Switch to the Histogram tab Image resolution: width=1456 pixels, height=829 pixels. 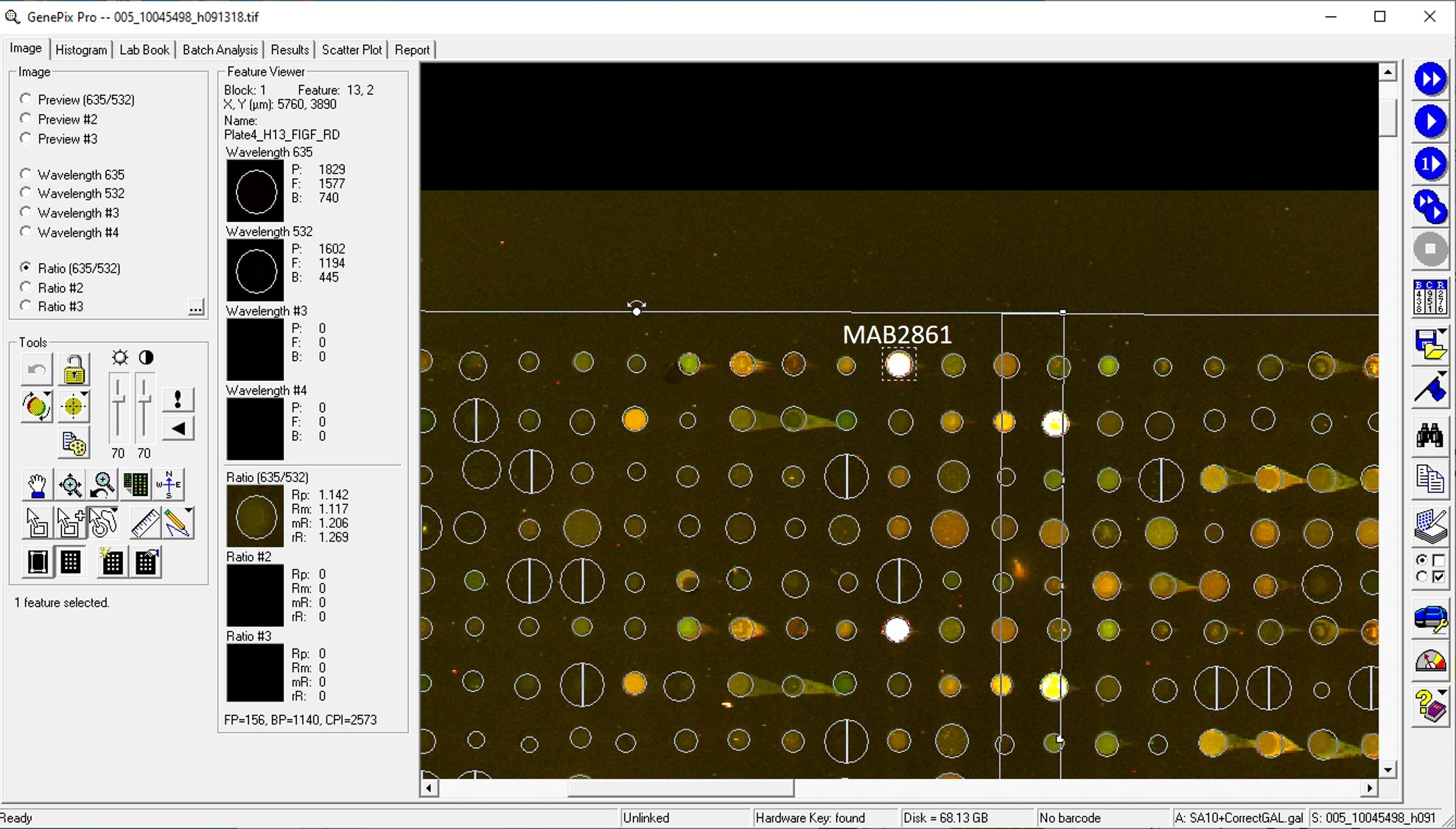click(x=81, y=50)
